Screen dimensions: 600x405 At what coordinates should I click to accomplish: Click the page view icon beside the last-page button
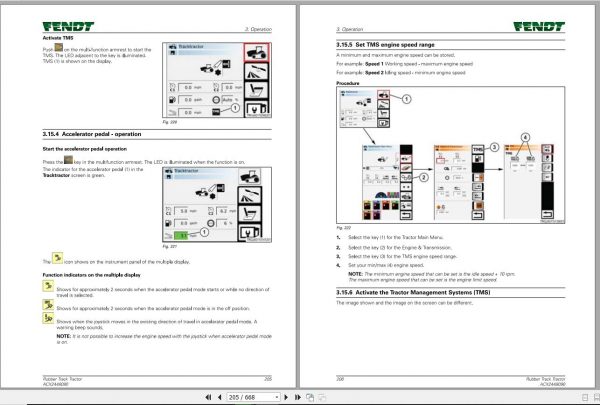(310, 397)
